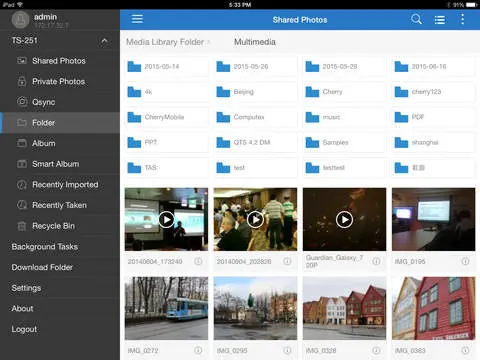Open the test folder
Viewport: 480px width, 360px height.
coord(255,168)
